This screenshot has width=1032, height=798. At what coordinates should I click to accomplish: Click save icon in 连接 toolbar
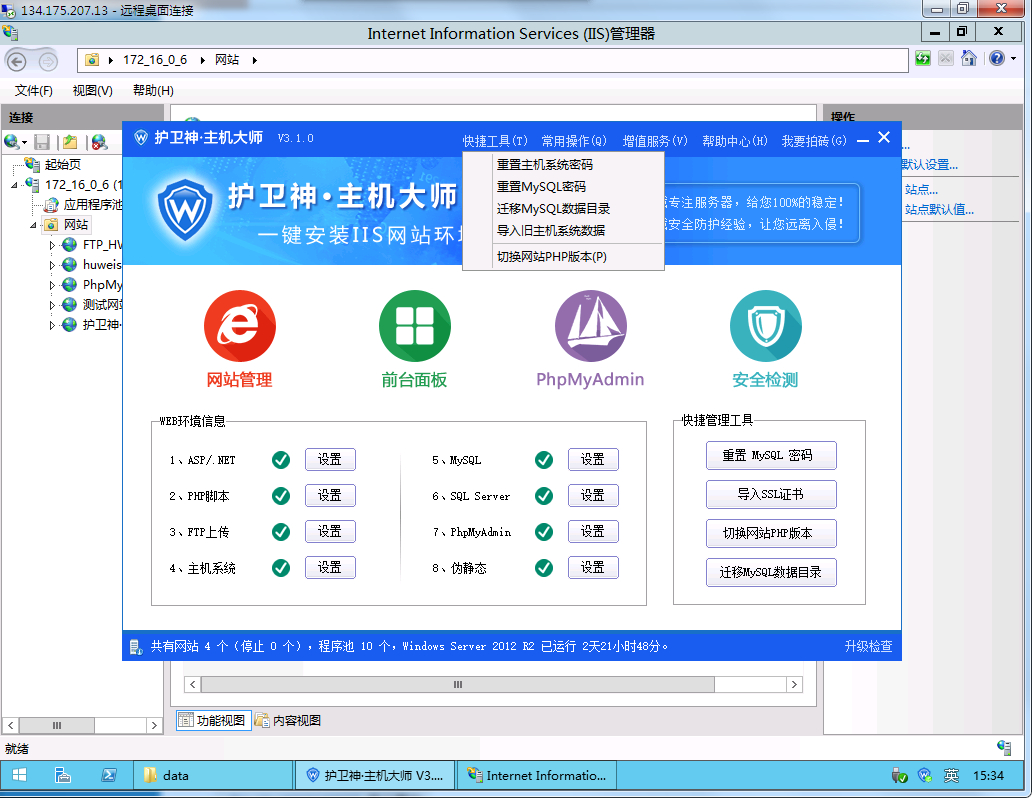[42, 142]
